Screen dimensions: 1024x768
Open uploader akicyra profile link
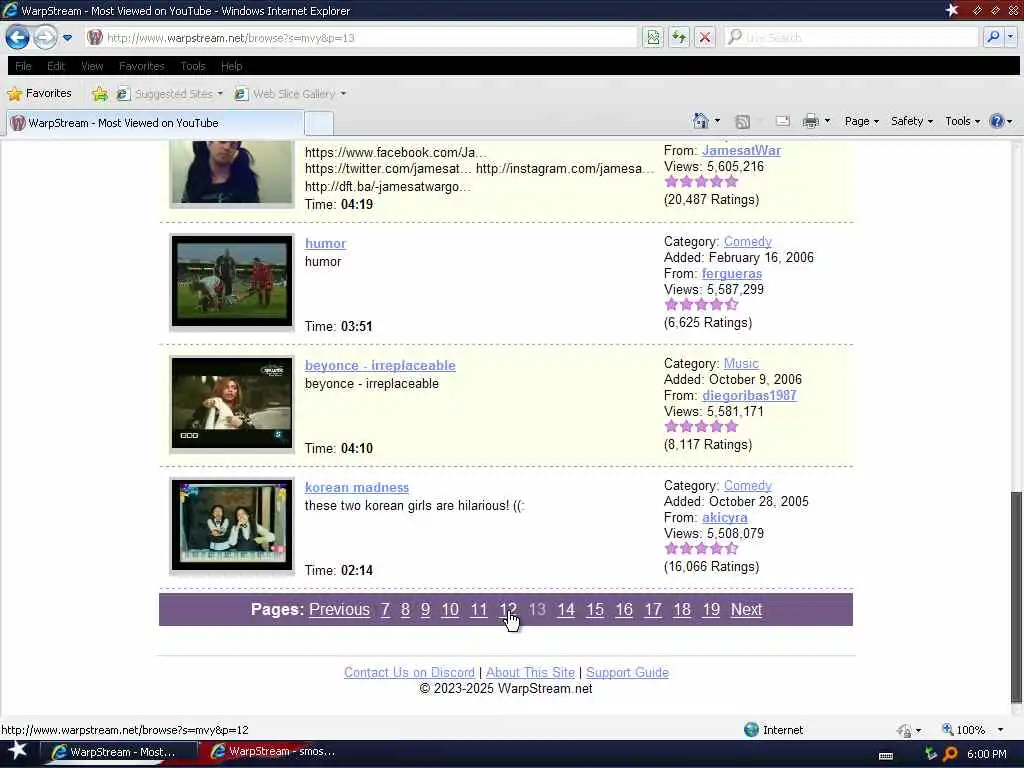click(x=724, y=518)
